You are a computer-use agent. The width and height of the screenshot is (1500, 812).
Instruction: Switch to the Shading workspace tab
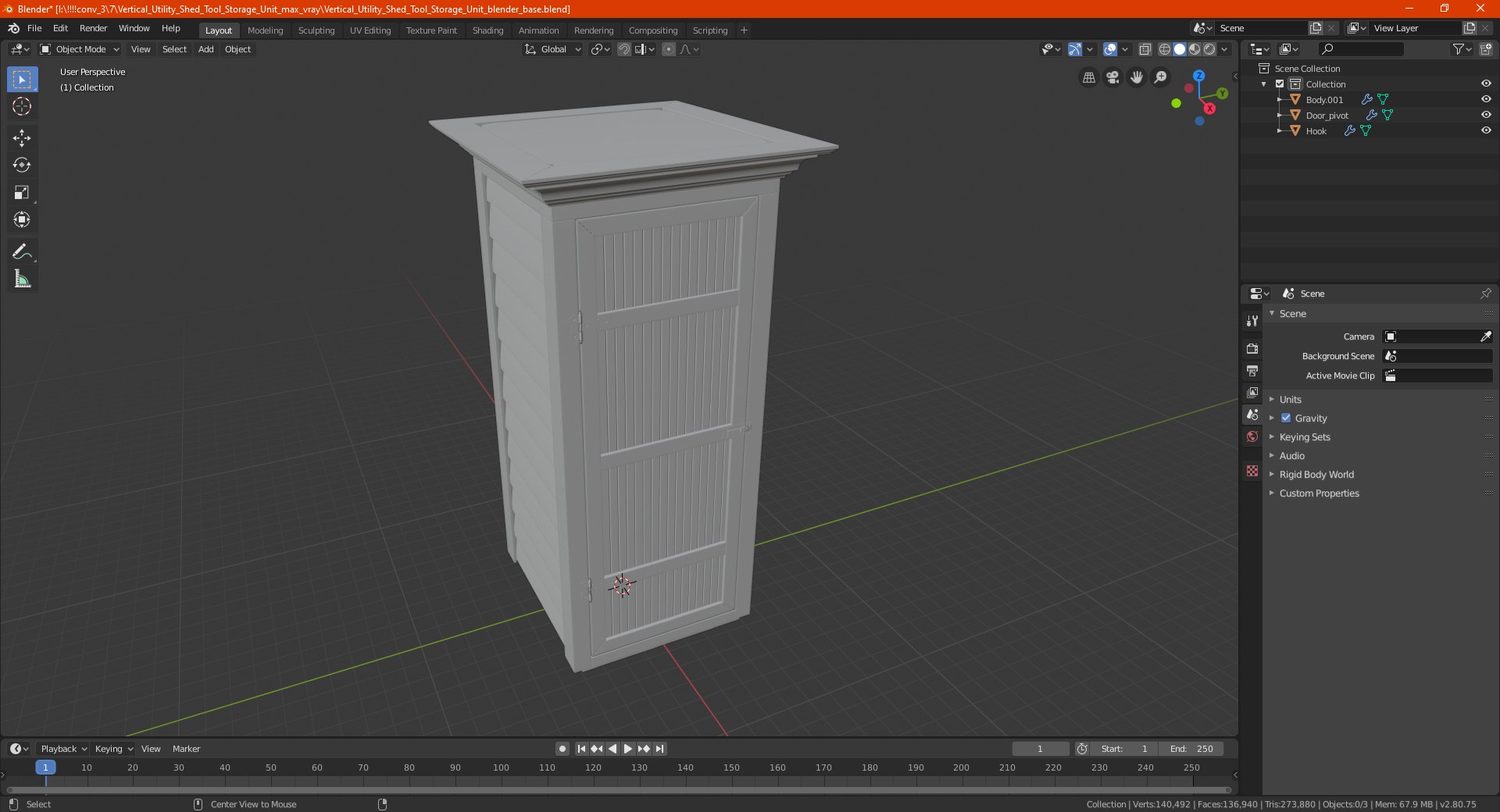coord(487,30)
